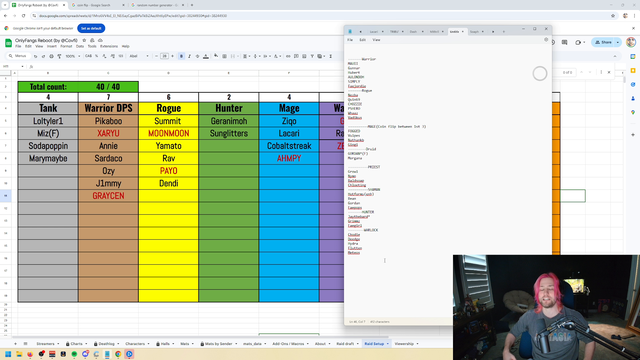Click the undo icon
The height and width of the screenshot is (360, 640).
pyautogui.click(x=36, y=56)
